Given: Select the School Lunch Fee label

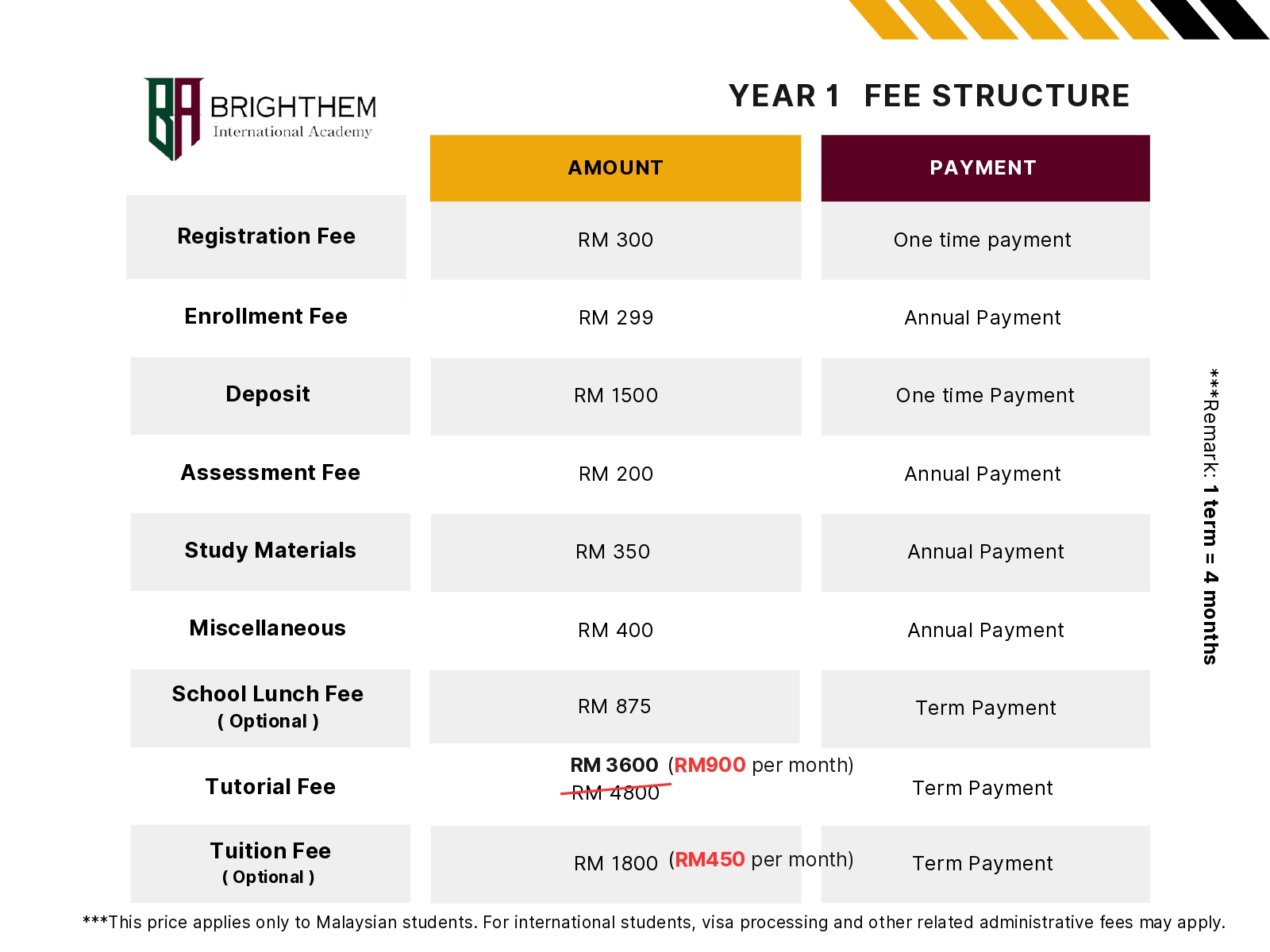Looking at the screenshot, I should [x=267, y=694].
